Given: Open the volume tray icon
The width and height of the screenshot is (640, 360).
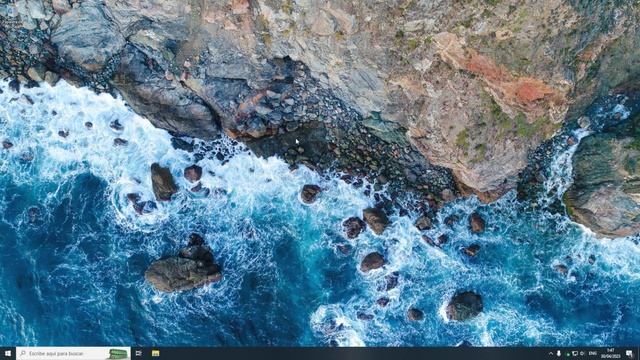Looking at the screenshot, I should point(582,353).
